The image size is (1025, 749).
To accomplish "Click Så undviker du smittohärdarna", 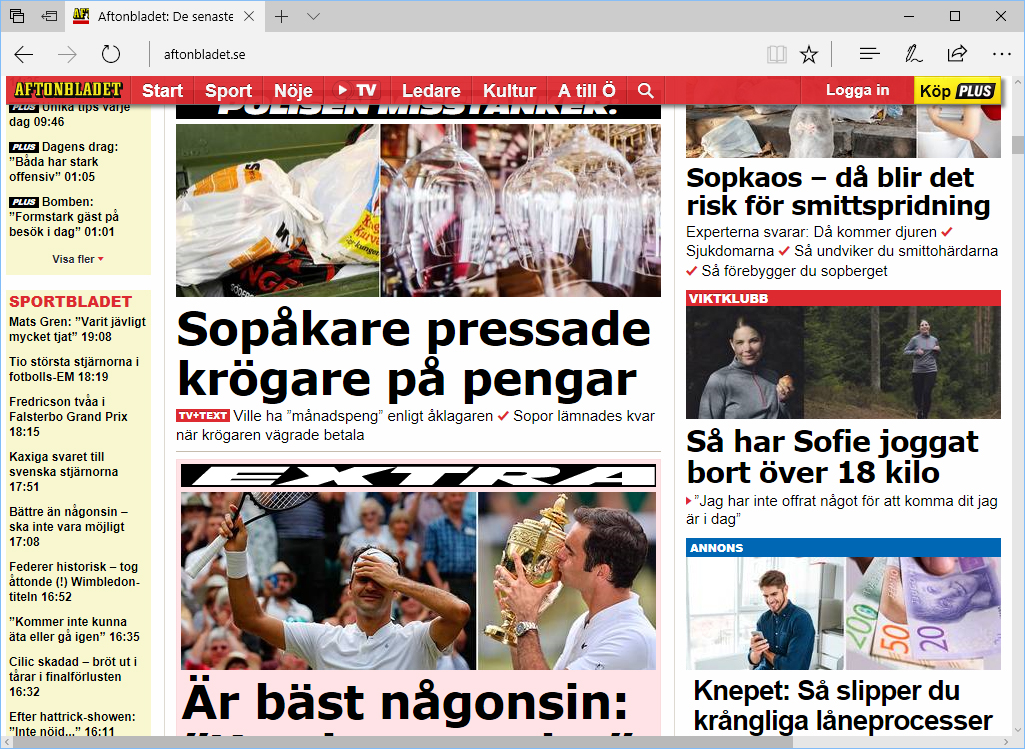I will click(x=896, y=251).
